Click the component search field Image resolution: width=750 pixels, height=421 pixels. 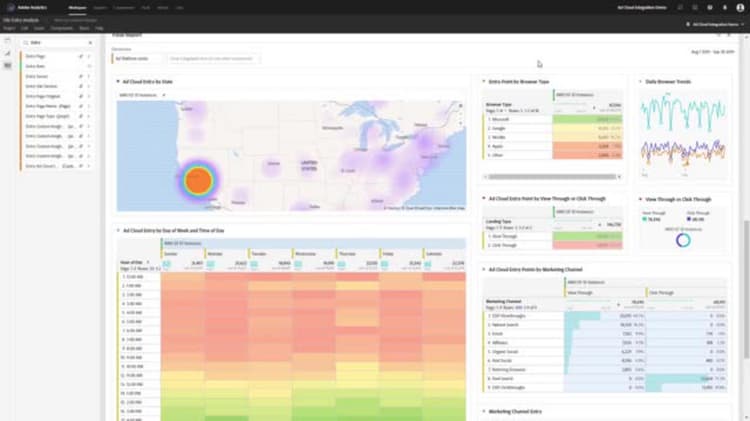coord(57,43)
